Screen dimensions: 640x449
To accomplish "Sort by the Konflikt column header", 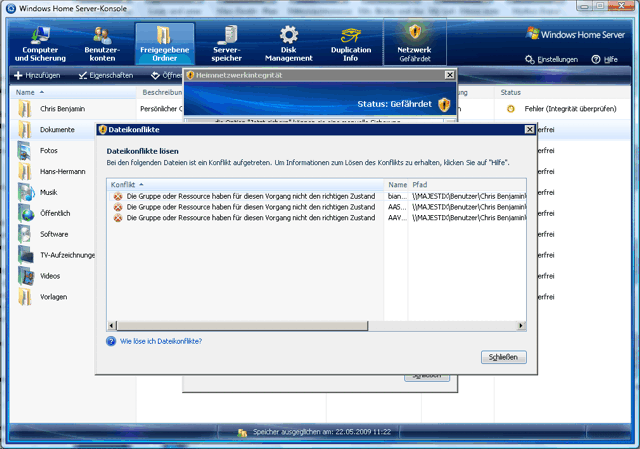I will pyautogui.click(x=247, y=185).
